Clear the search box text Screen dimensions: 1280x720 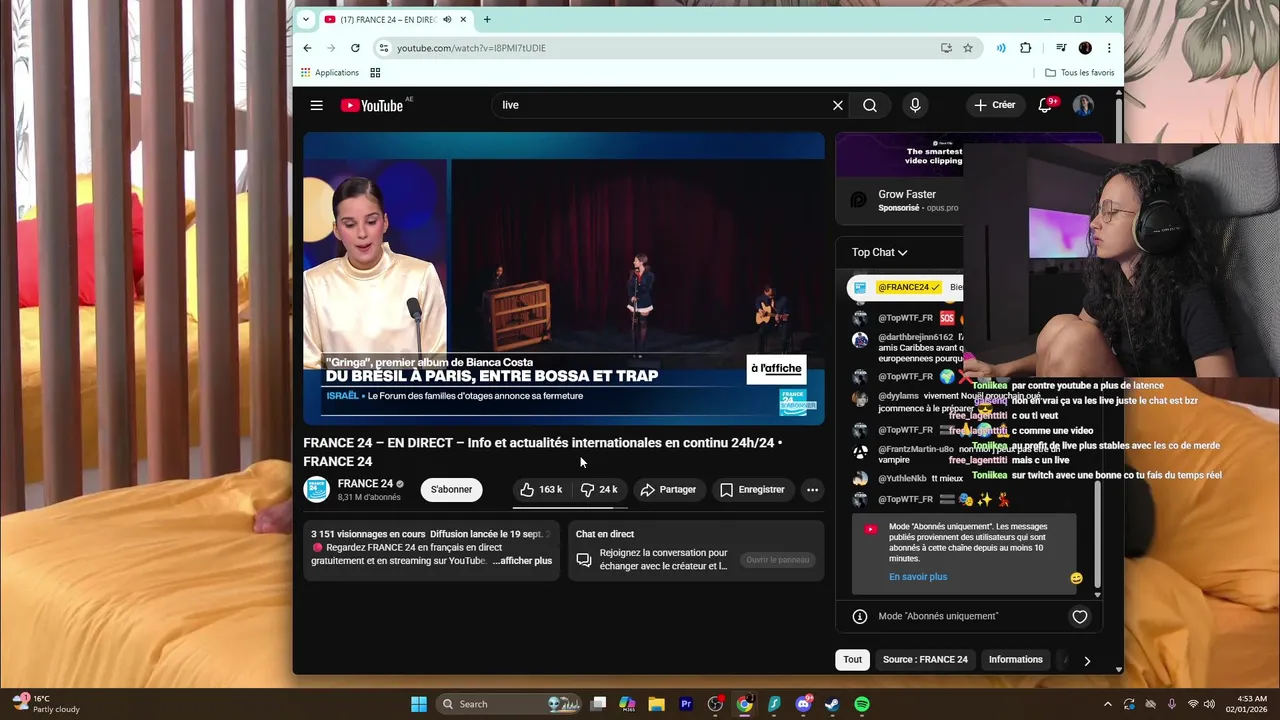(838, 105)
